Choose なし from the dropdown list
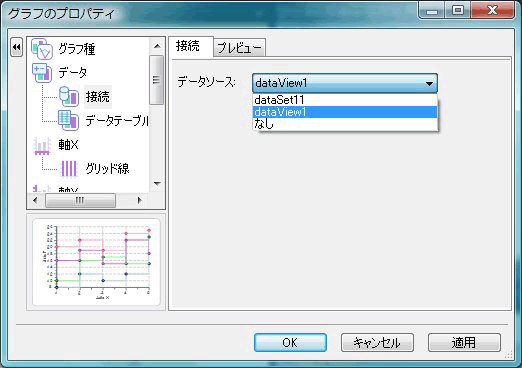 pos(345,124)
